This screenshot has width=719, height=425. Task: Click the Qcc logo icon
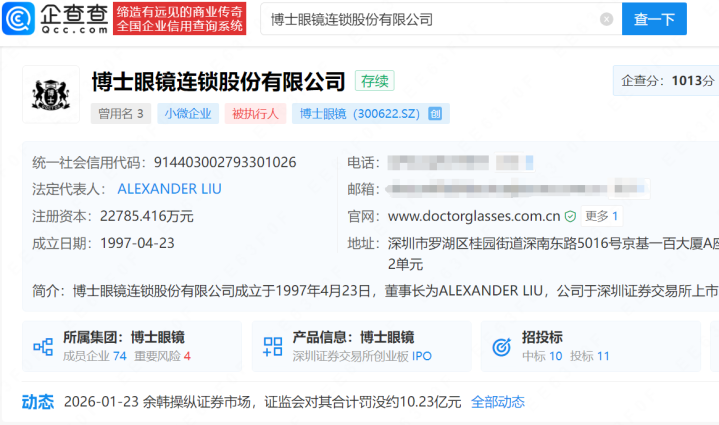point(18,18)
